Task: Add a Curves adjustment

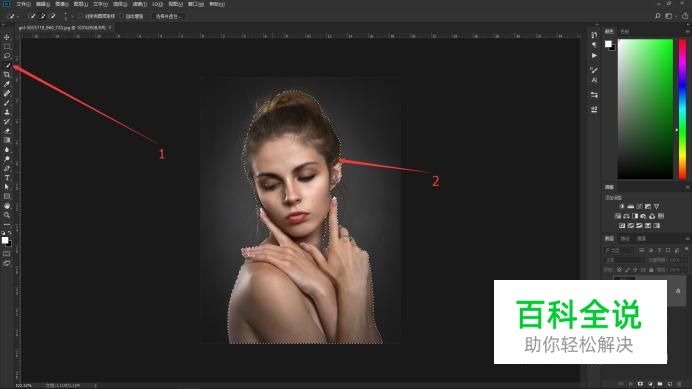Action: 639,206
